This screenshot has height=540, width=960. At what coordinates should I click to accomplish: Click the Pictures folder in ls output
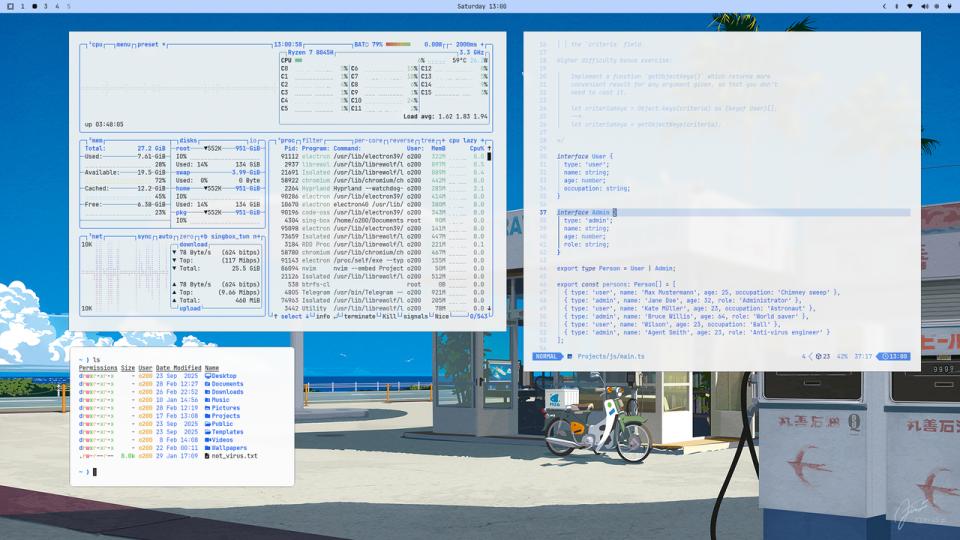click(222, 408)
